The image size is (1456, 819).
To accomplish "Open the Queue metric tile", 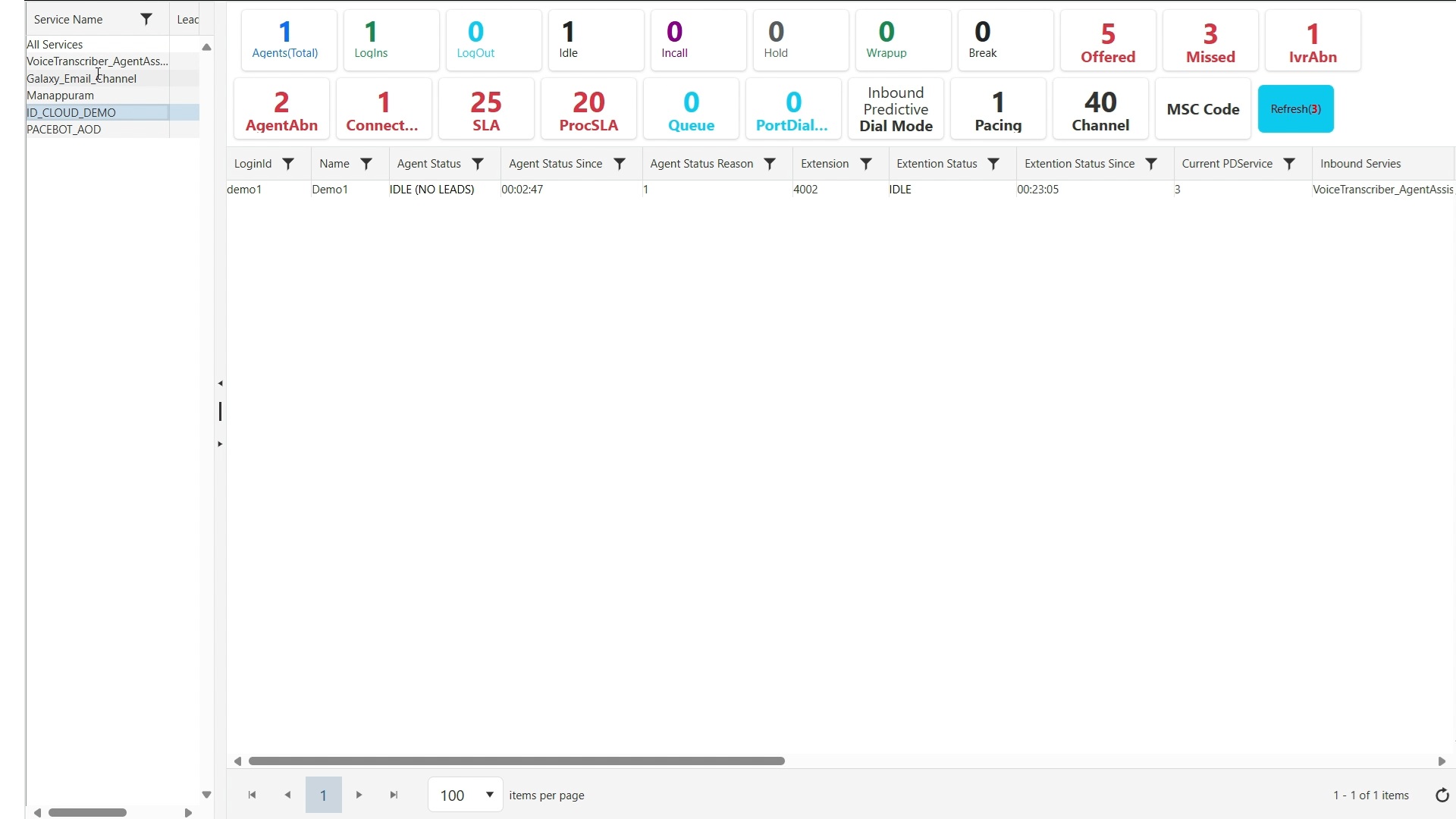I will (x=691, y=108).
